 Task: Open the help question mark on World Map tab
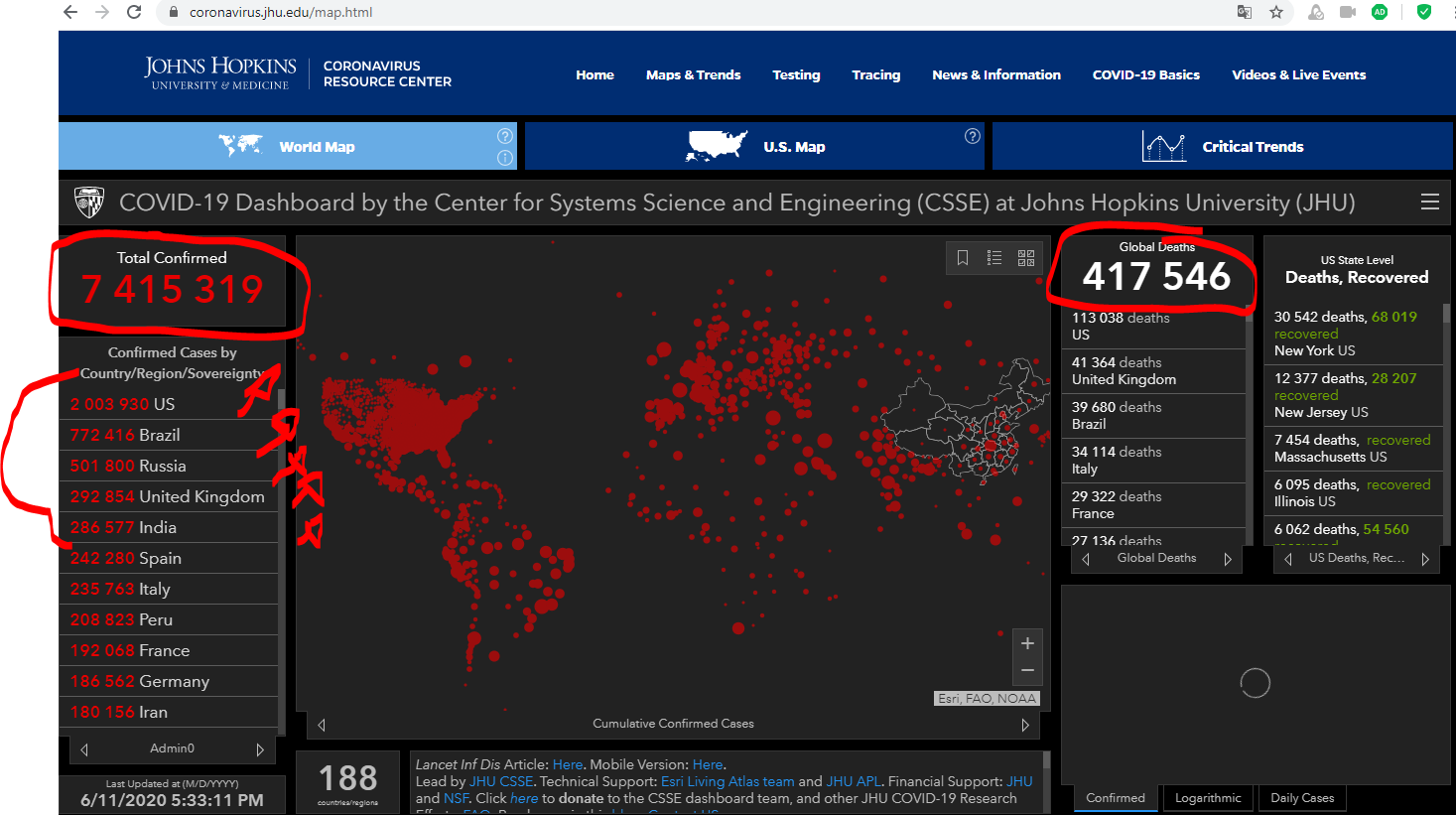click(x=505, y=136)
